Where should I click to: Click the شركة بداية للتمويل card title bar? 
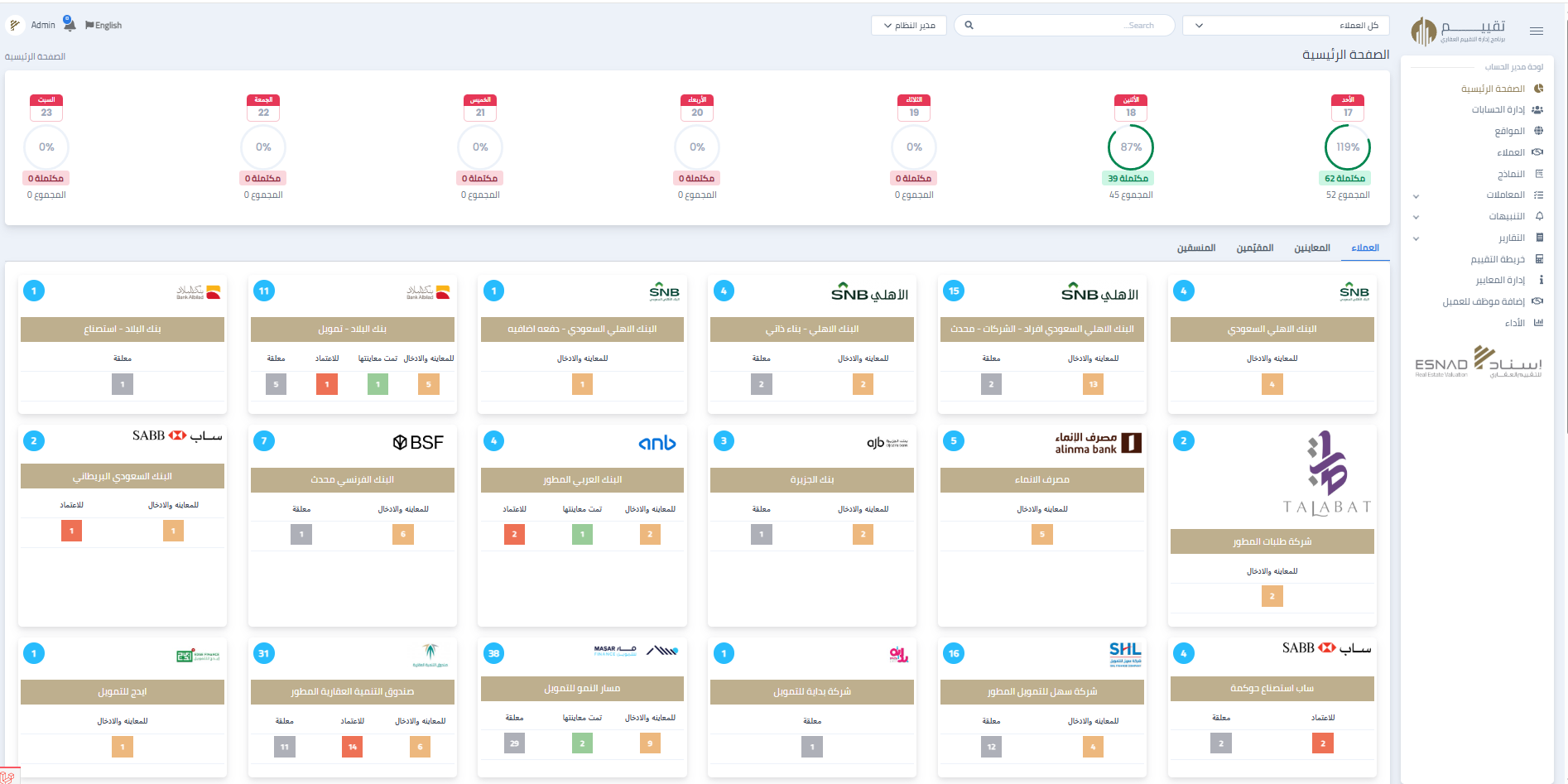(811, 691)
